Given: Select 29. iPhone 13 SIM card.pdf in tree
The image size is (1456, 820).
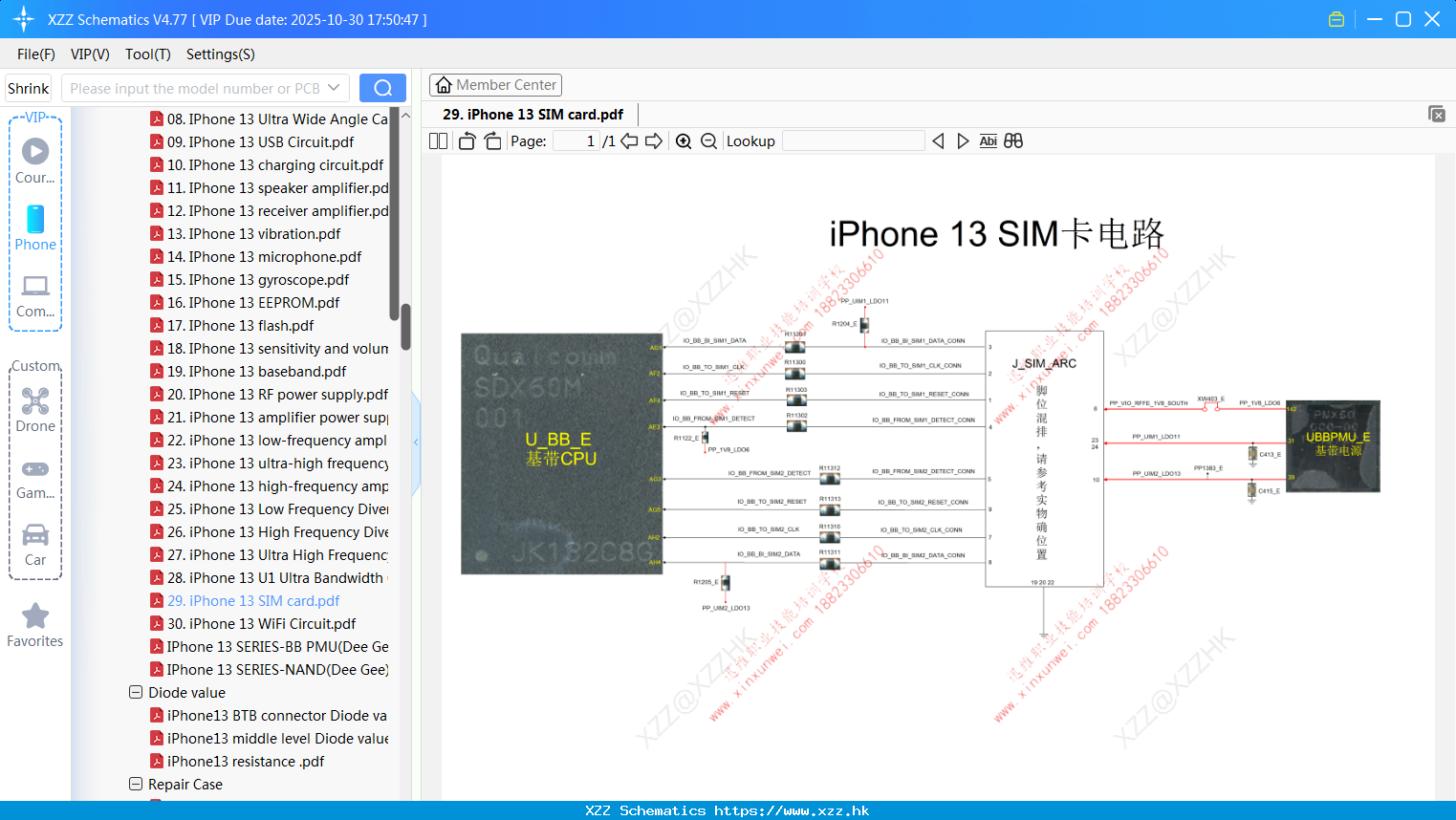Looking at the screenshot, I should [245, 600].
